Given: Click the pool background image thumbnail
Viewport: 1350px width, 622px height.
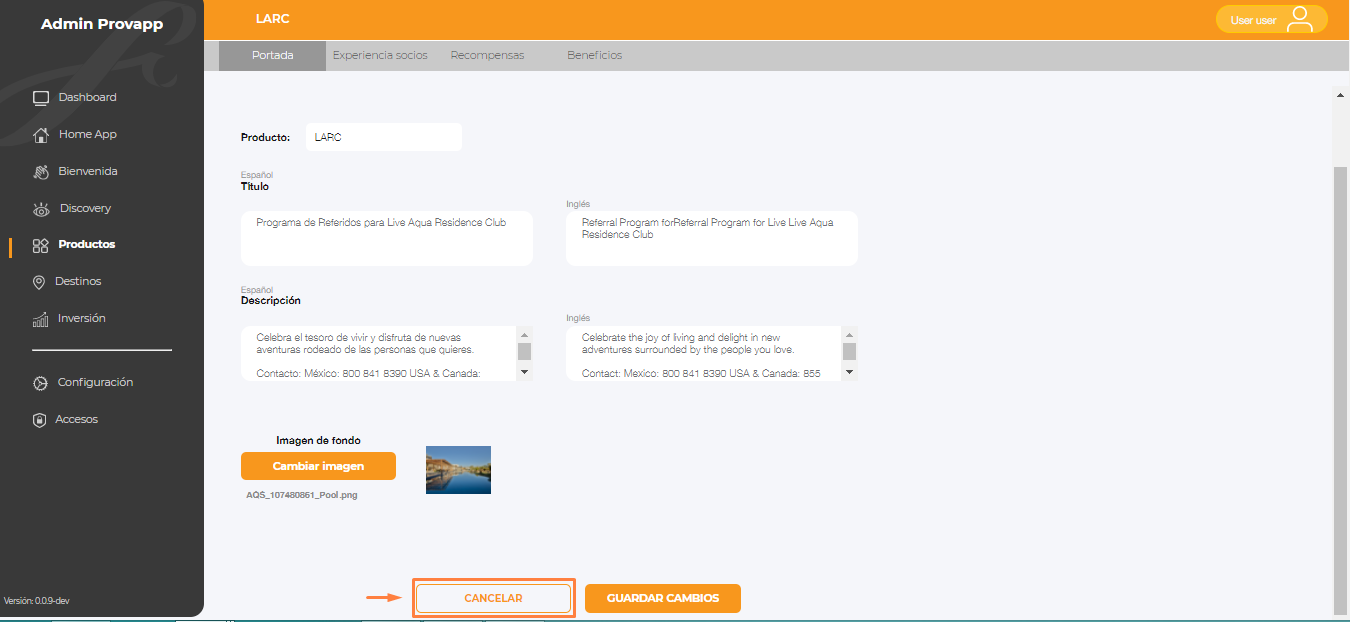Looking at the screenshot, I should 458,470.
